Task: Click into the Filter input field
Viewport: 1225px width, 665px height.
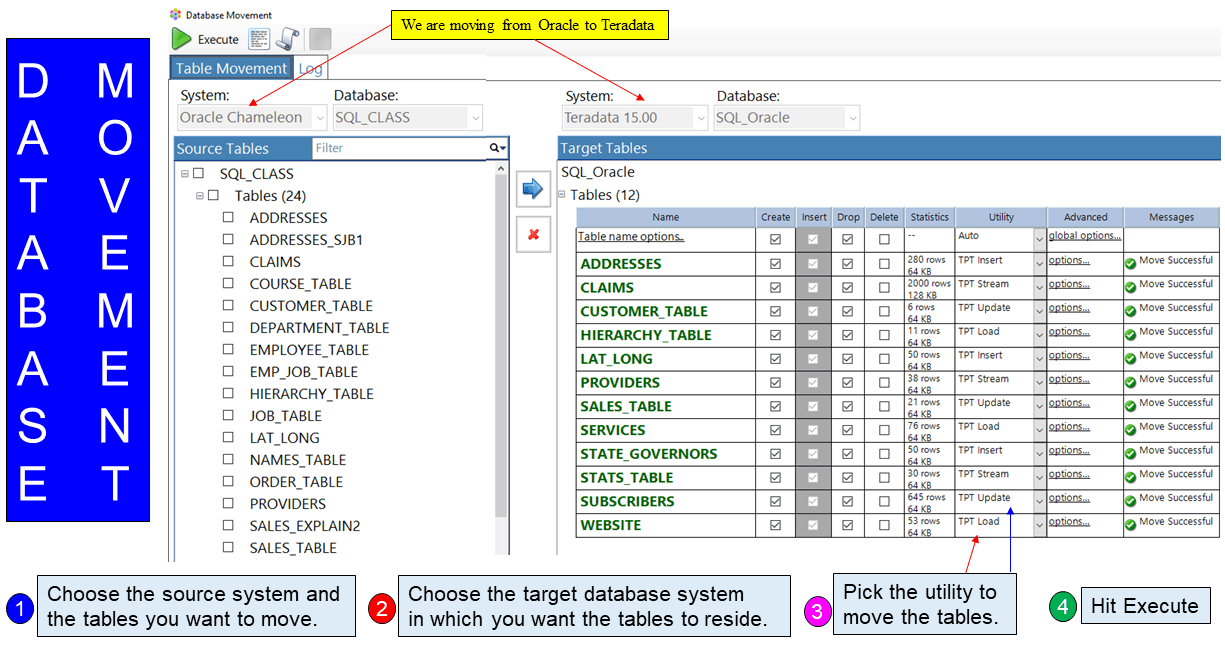Action: click(x=395, y=148)
